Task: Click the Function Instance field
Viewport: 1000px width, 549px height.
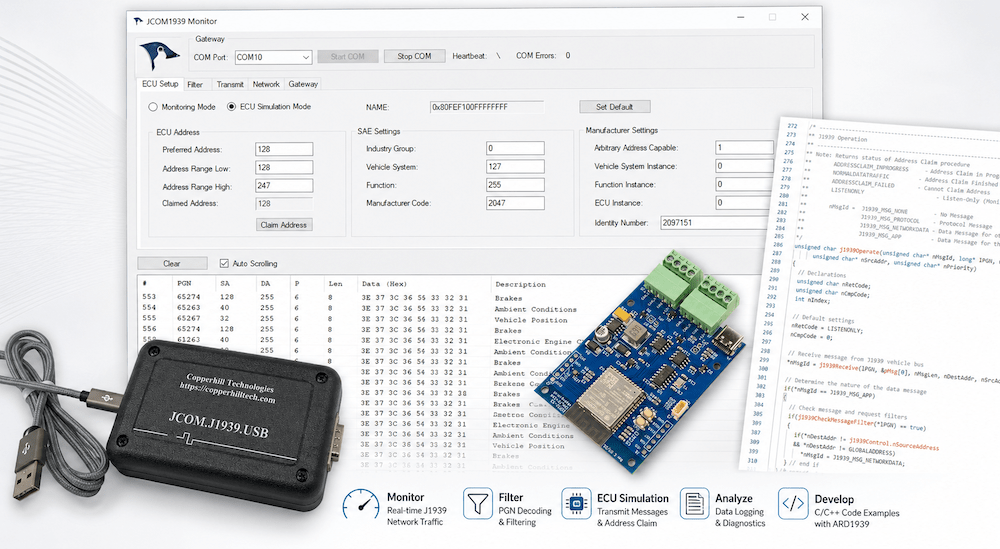Action: 744,184
